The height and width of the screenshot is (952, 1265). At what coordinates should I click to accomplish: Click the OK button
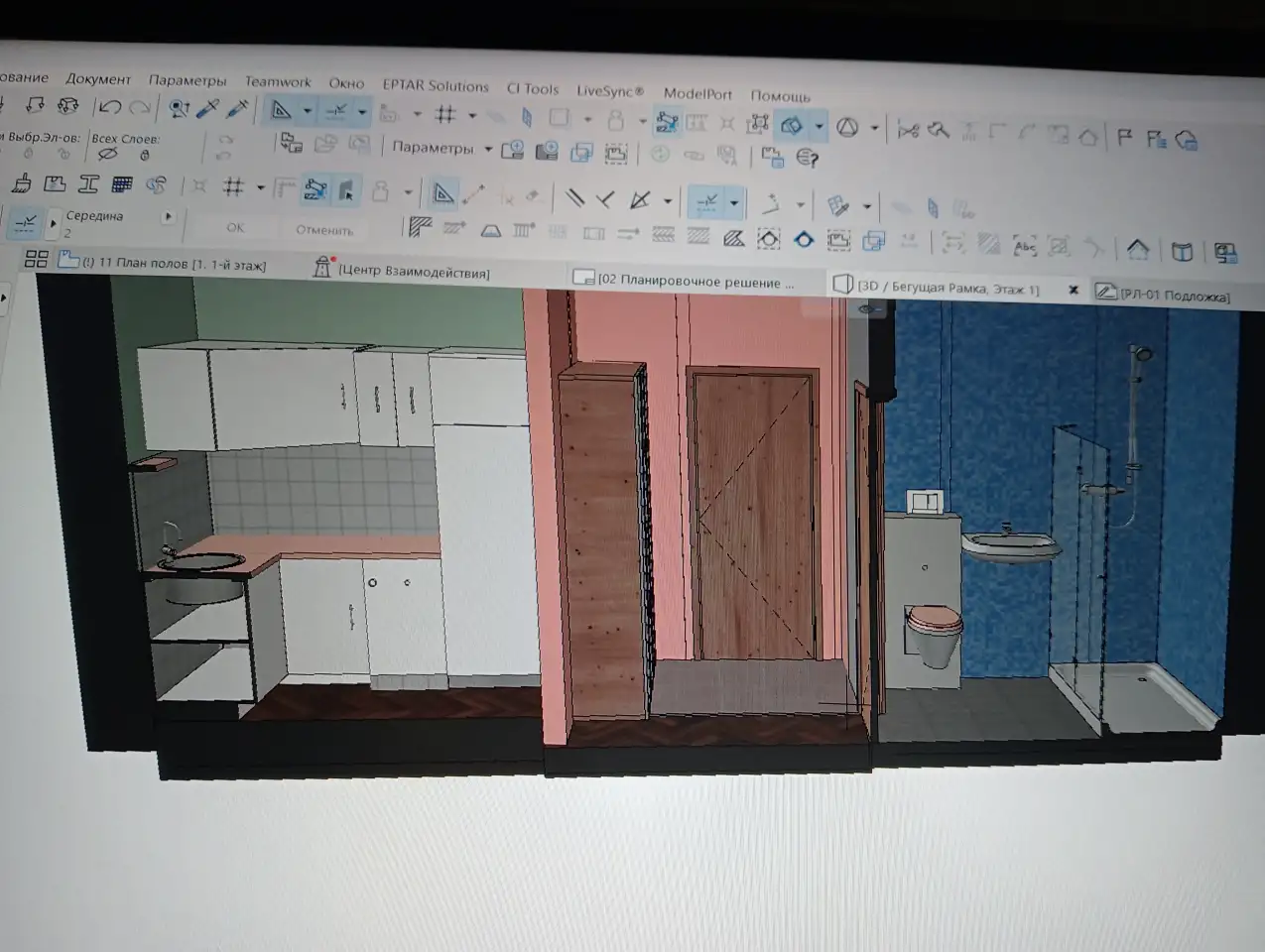tap(235, 227)
